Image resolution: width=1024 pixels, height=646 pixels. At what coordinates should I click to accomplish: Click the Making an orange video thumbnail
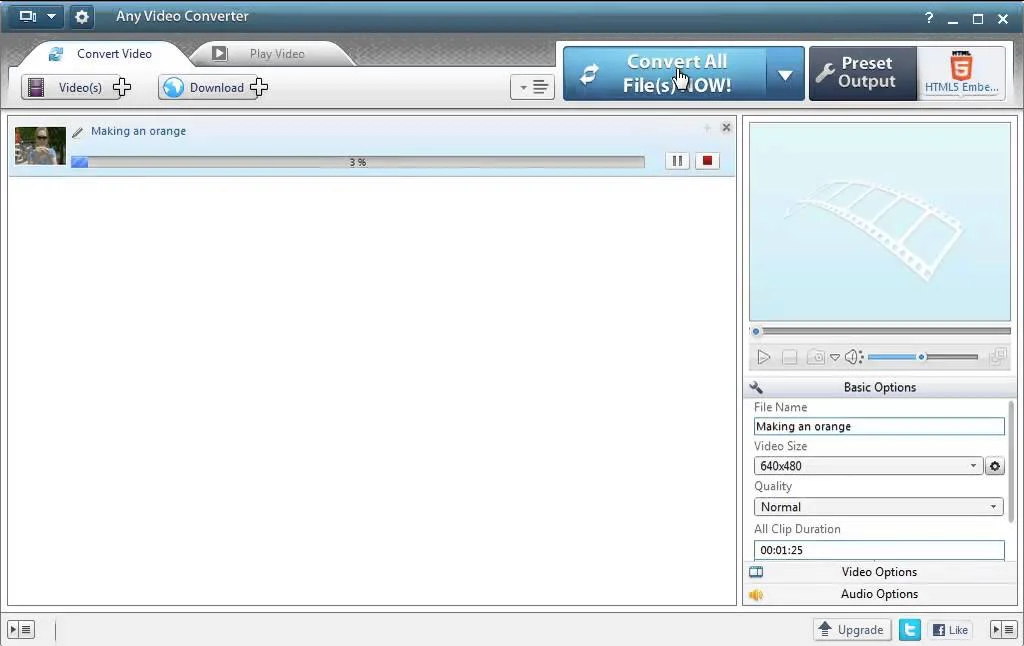pyautogui.click(x=40, y=146)
